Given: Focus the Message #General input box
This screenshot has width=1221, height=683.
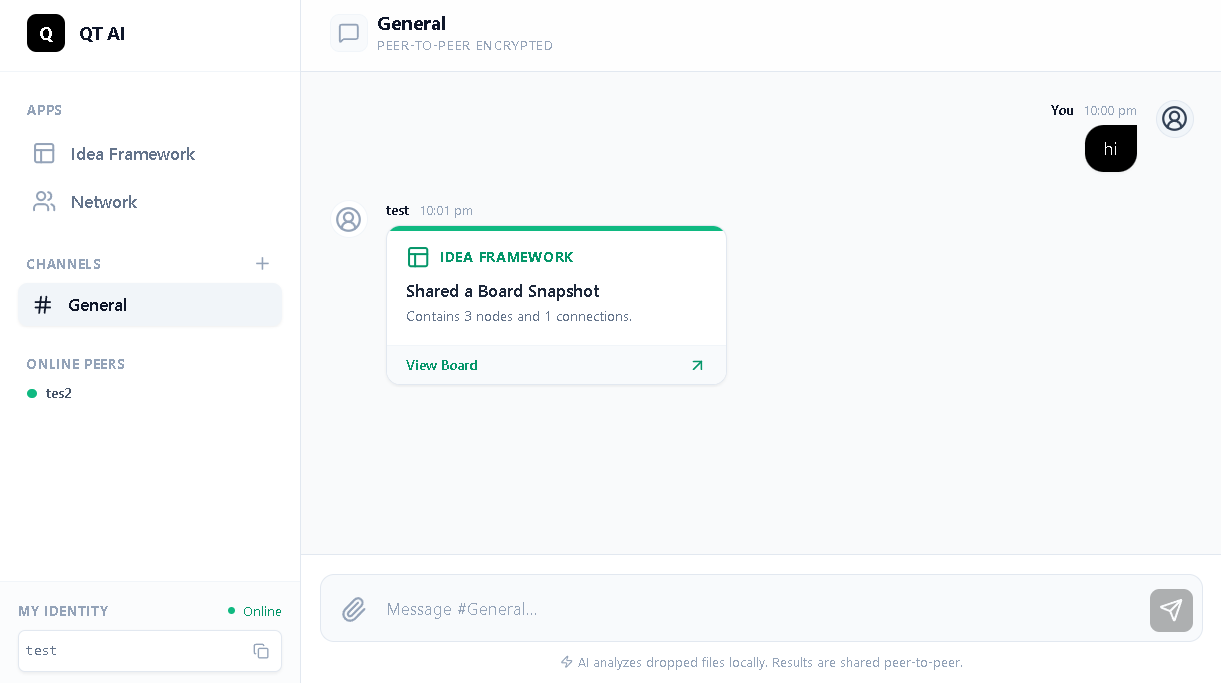Looking at the screenshot, I should (760, 609).
